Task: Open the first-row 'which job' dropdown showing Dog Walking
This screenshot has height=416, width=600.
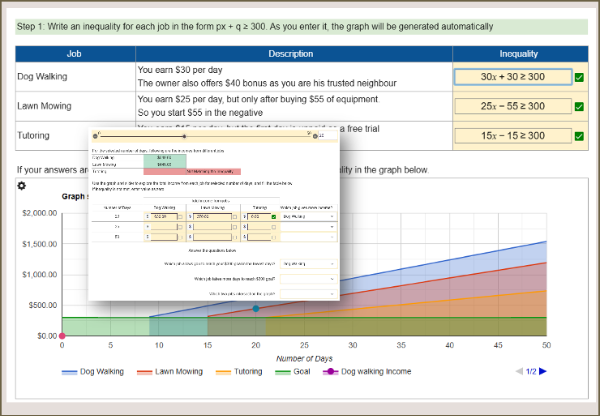Action: (x=309, y=217)
